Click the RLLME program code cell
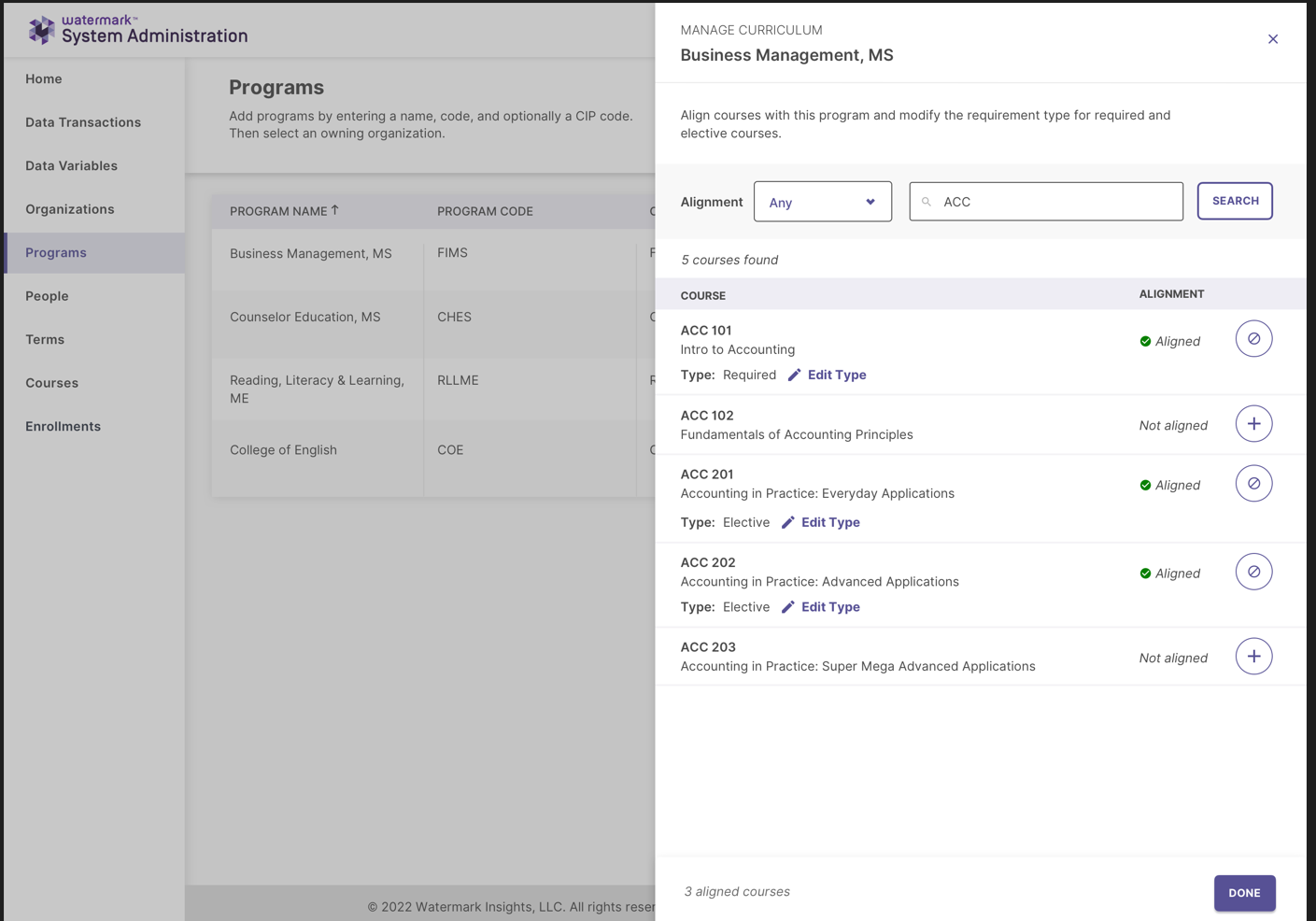 [x=458, y=380]
